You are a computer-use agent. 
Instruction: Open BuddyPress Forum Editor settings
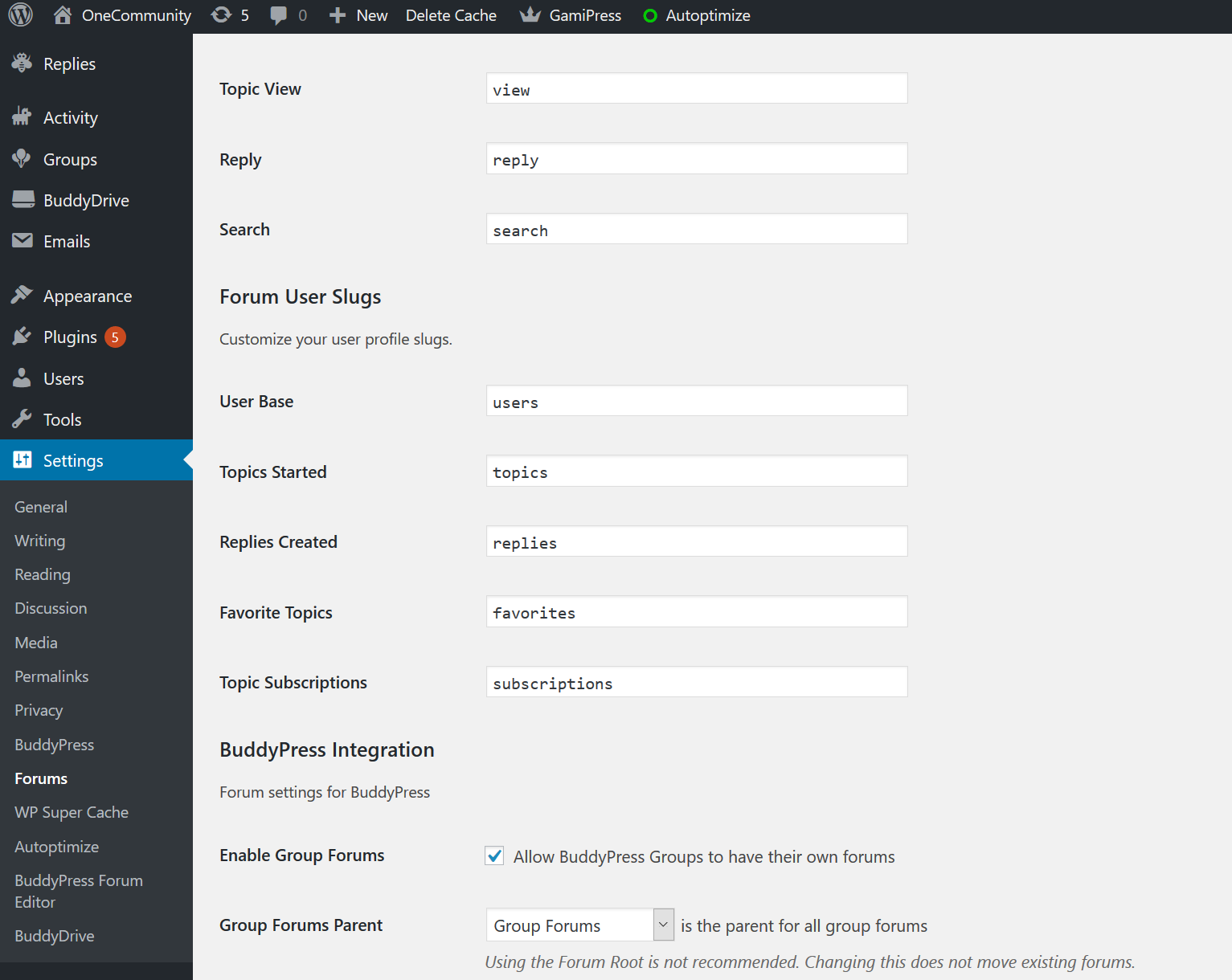(79, 891)
